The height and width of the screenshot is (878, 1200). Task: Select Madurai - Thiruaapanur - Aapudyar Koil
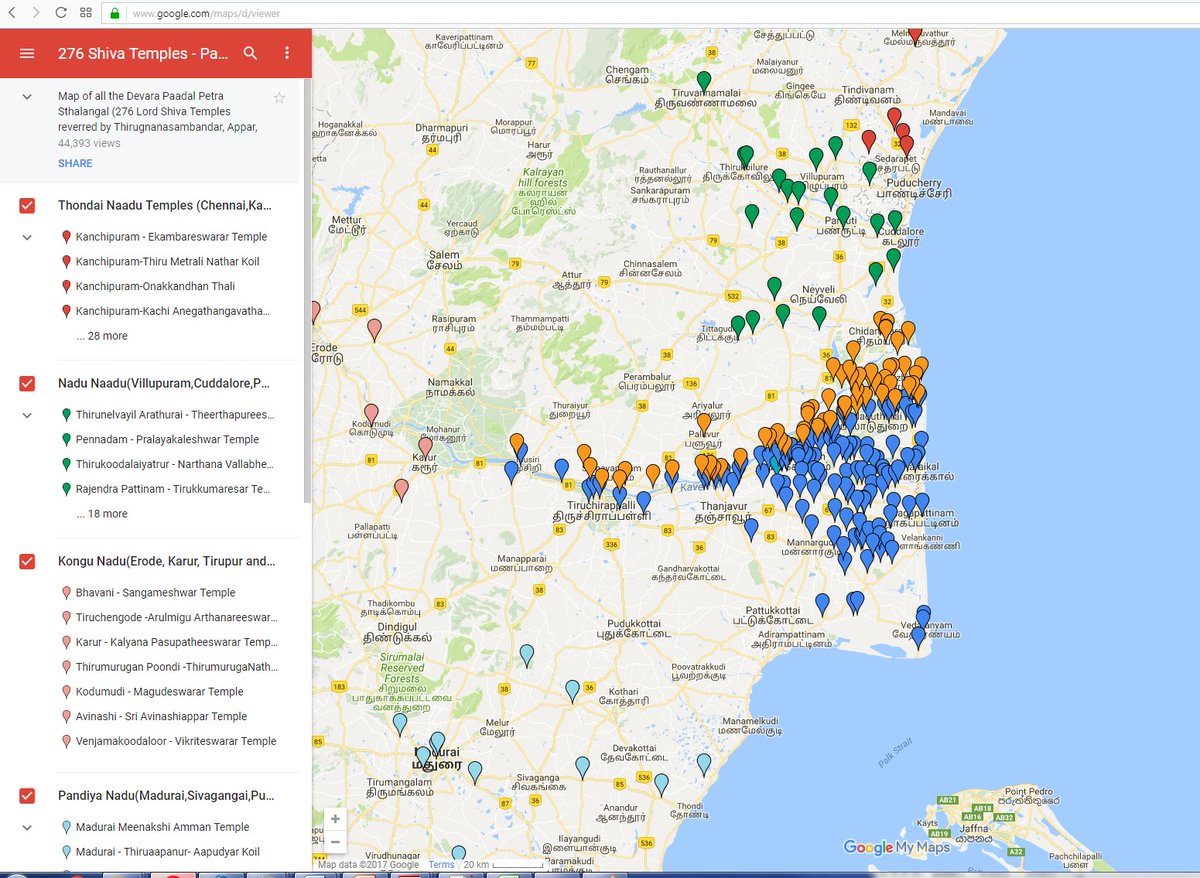pyautogui.click(x=168, y=852)
